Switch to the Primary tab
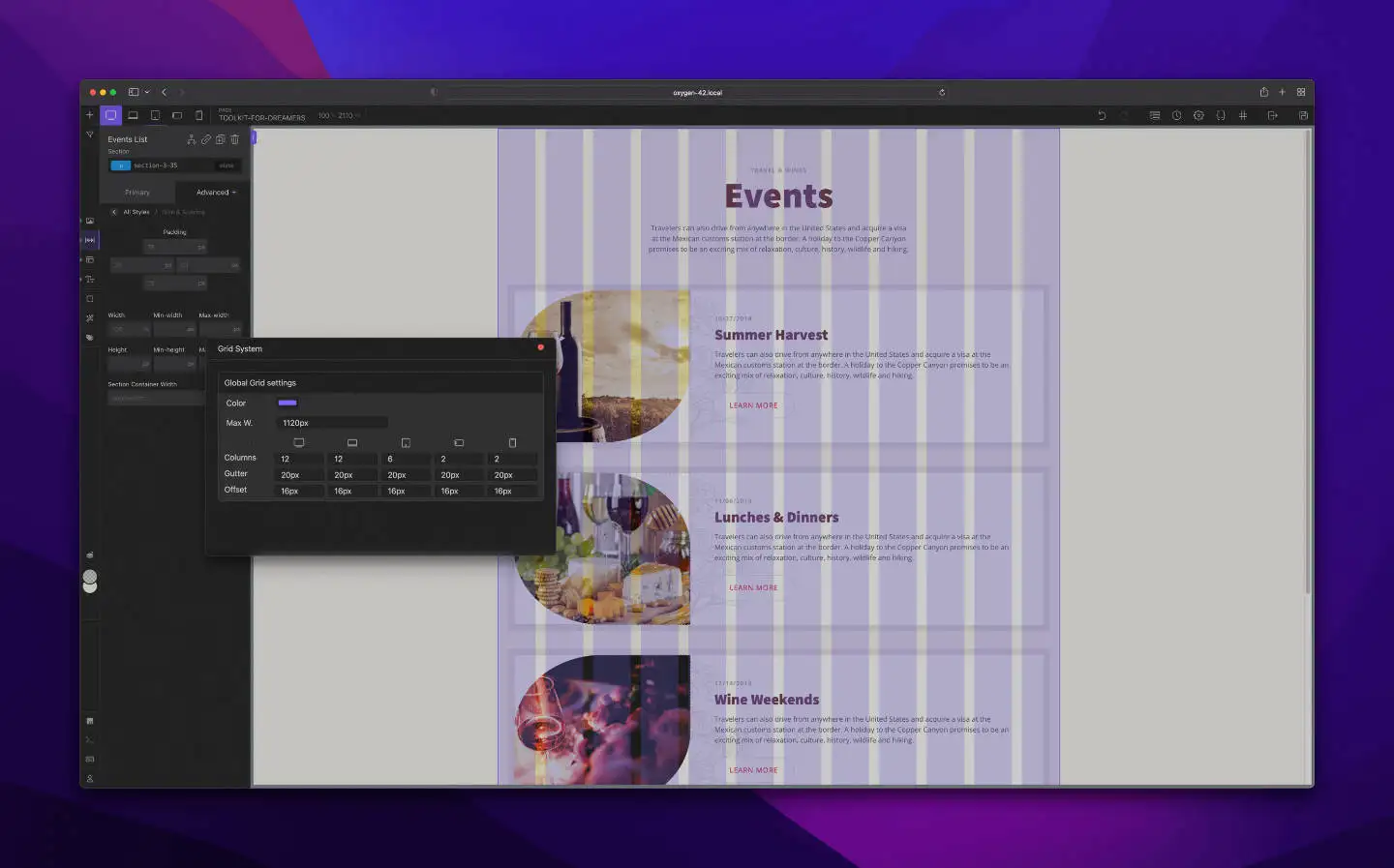This screenshot has height=868, width=1394. pos(137,193)
